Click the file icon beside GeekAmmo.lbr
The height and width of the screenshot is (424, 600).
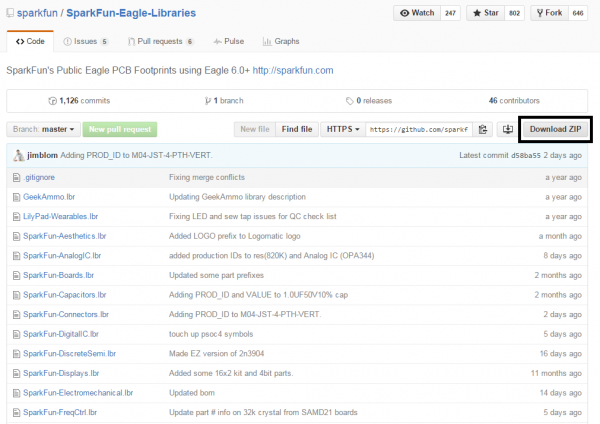click(x=16, y=197)
